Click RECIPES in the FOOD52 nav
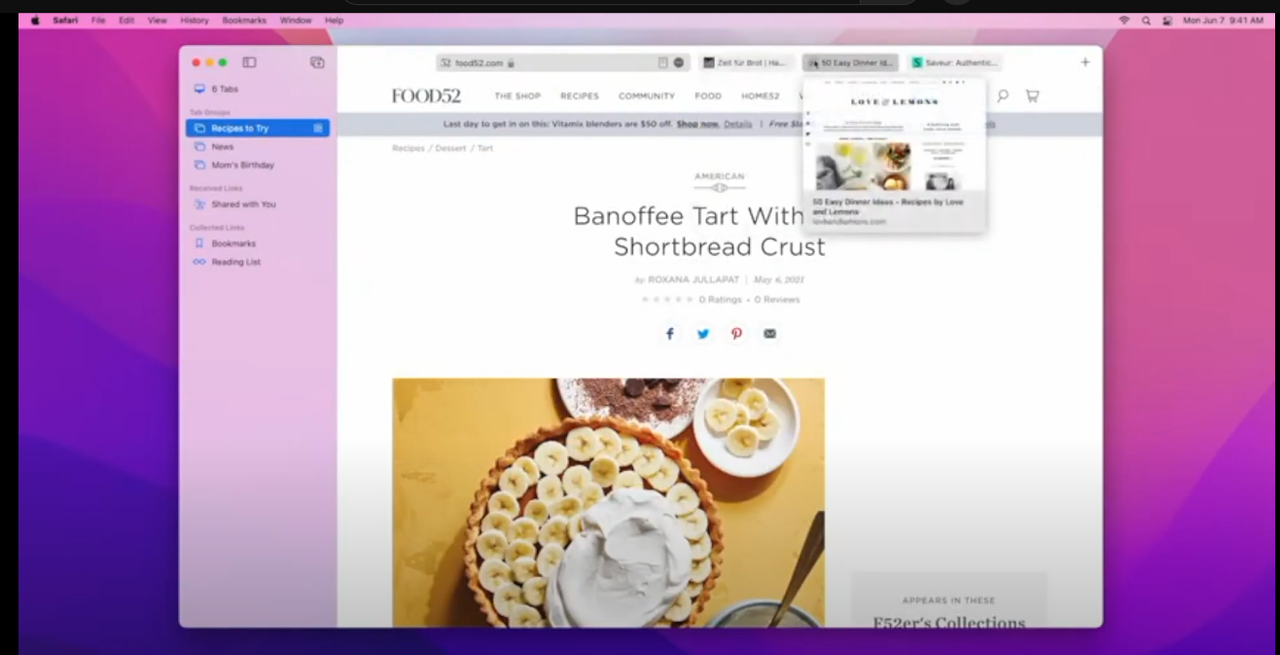Screen dimensions: 1280x655 point(579,96)
